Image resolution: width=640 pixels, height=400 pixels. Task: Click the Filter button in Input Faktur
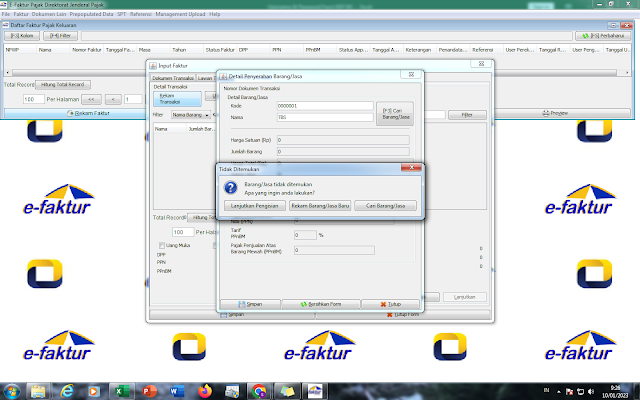coord(467,115)
